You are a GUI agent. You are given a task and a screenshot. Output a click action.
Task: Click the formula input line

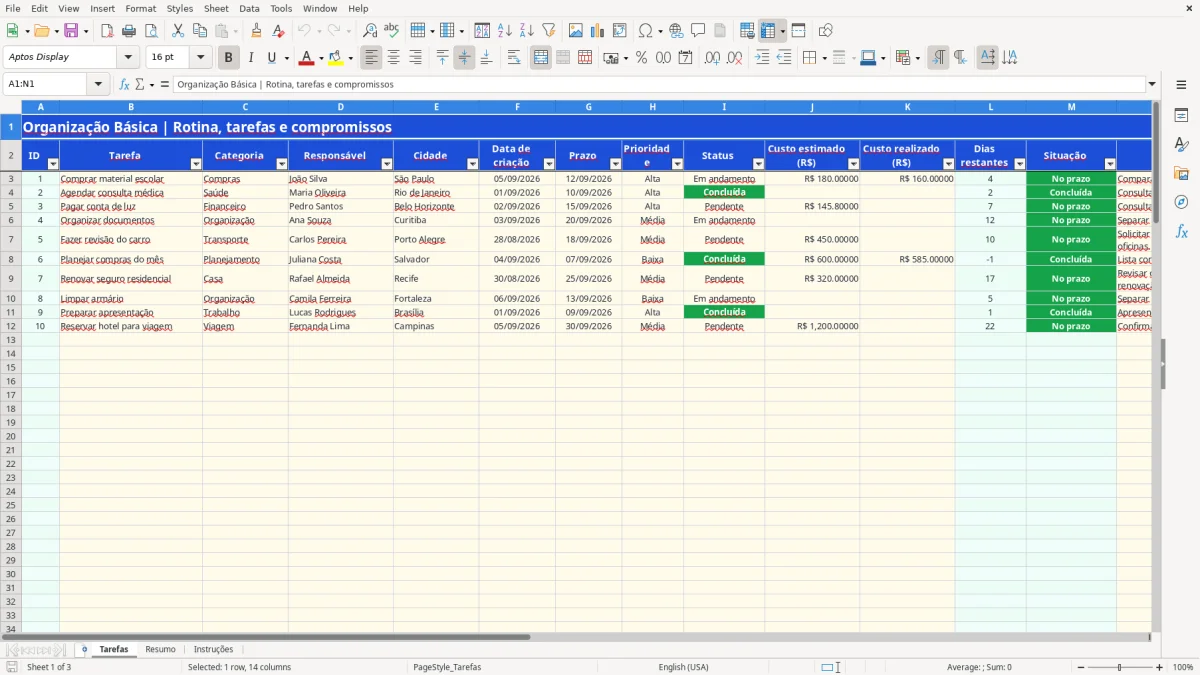click(x=659, y=85)
